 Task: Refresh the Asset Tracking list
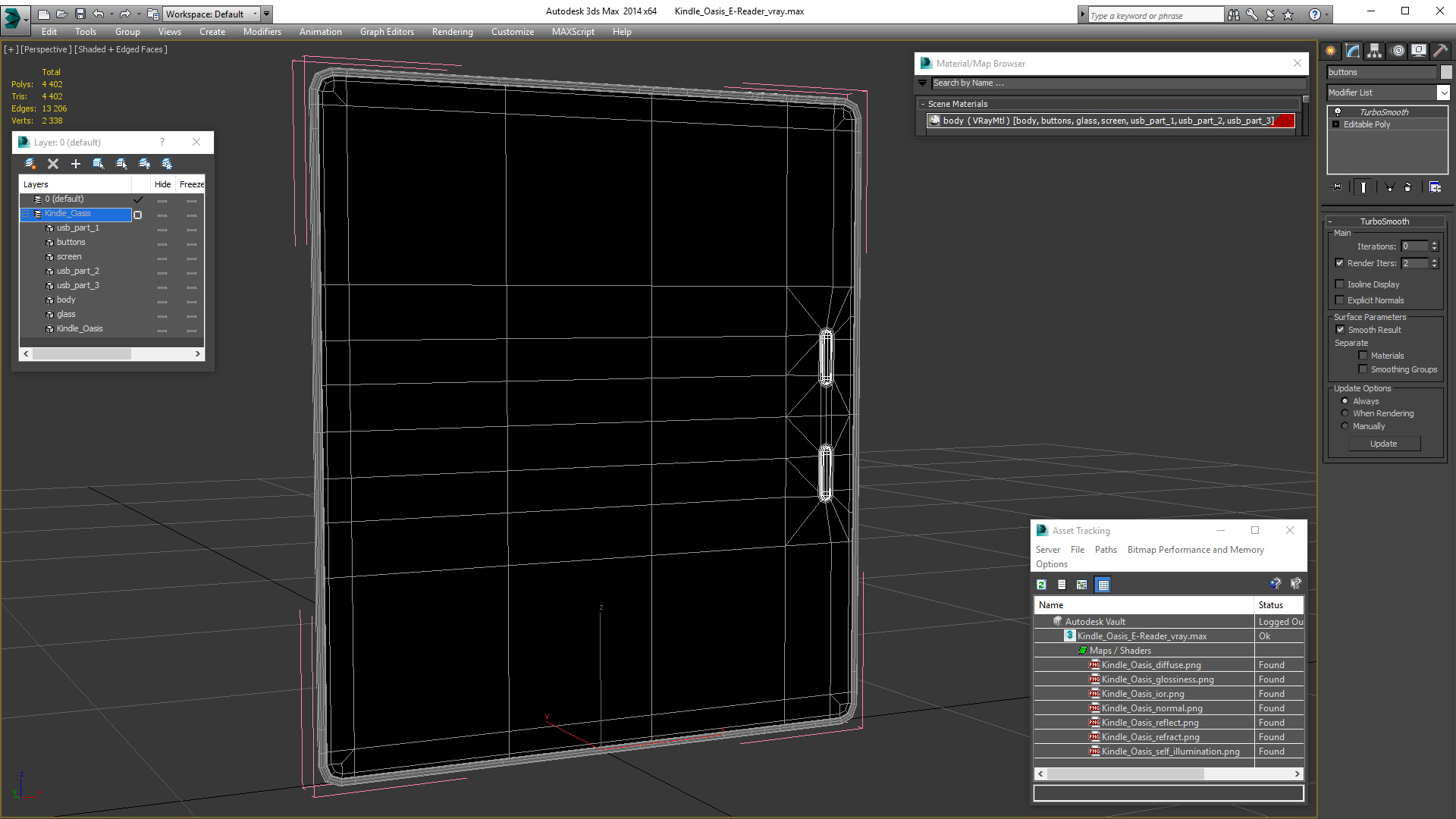(x=1042, y=585)
